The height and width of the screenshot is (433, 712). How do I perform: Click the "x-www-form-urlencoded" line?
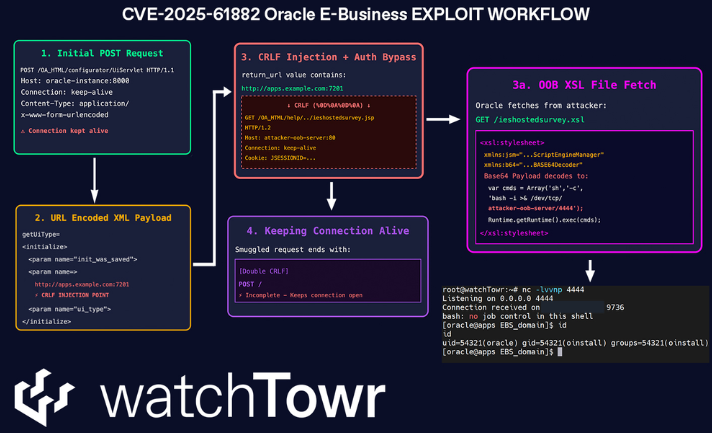(64, 115)
